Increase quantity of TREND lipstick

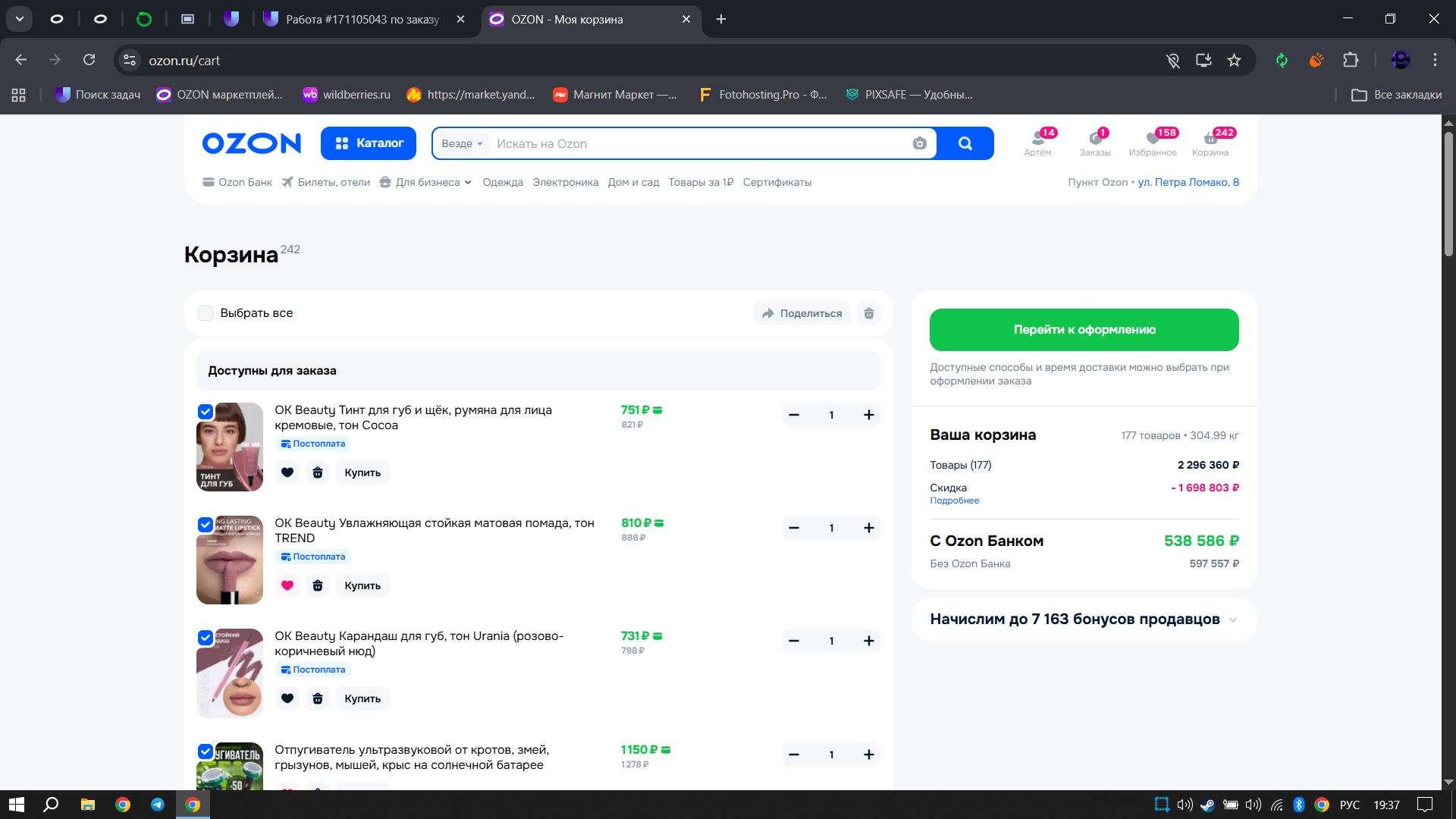point(869,528)
